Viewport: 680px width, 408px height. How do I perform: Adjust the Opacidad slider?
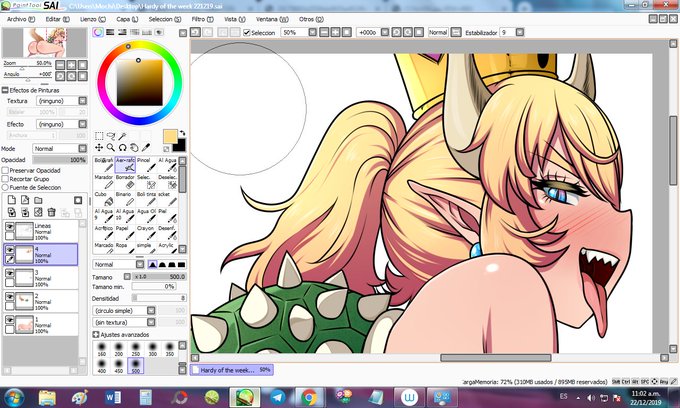[60, 160]
